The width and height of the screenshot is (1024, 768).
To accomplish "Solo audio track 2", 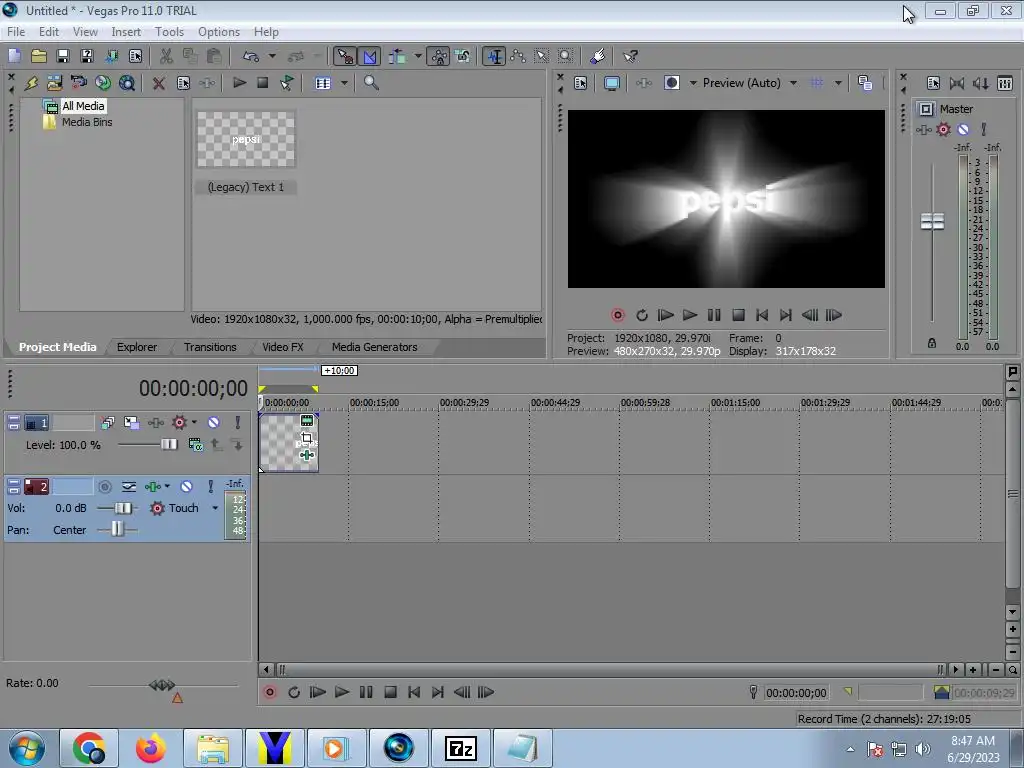I will [x=210, y=487].
